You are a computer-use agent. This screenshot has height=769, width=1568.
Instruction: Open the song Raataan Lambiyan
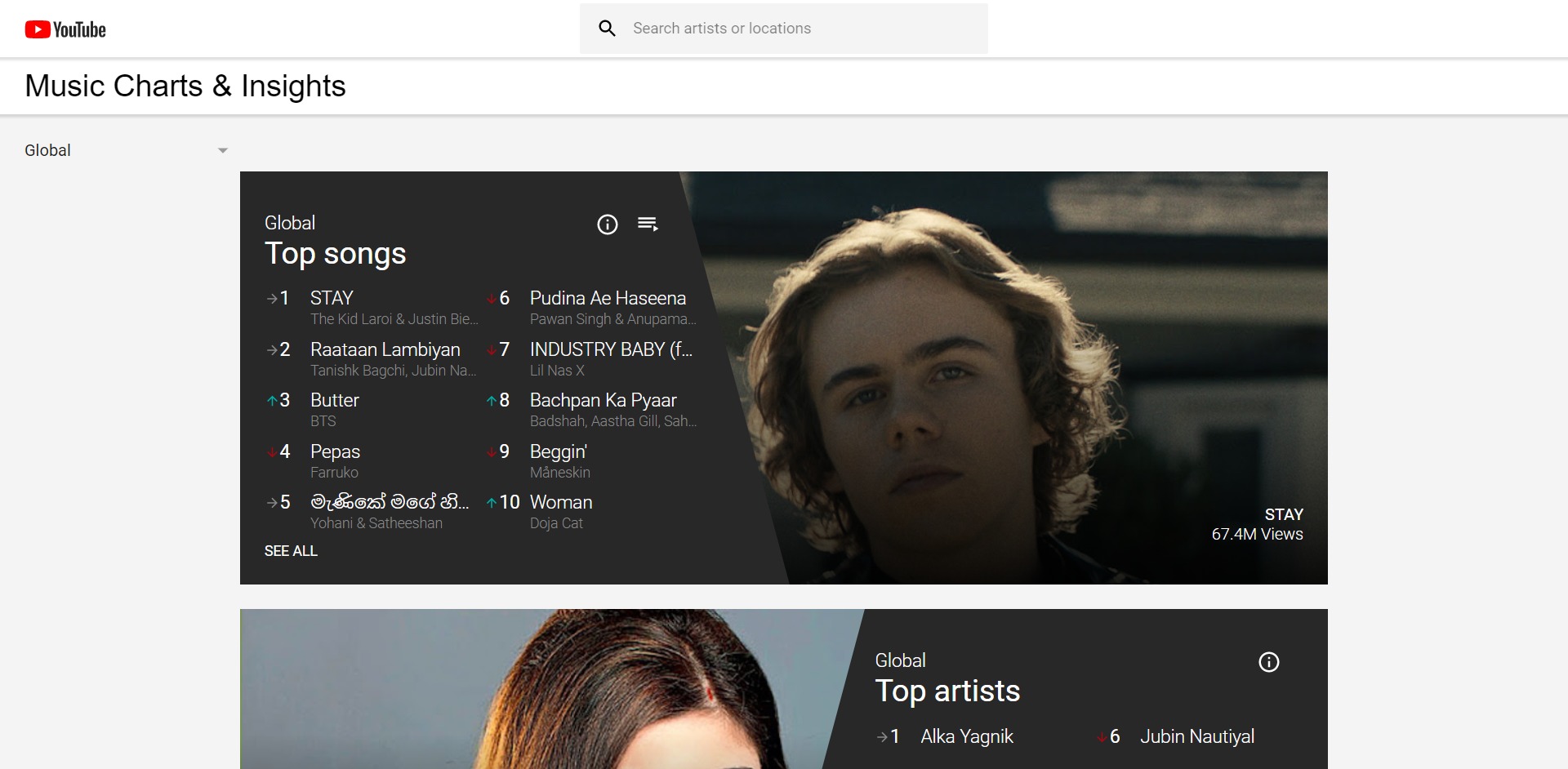385,349
